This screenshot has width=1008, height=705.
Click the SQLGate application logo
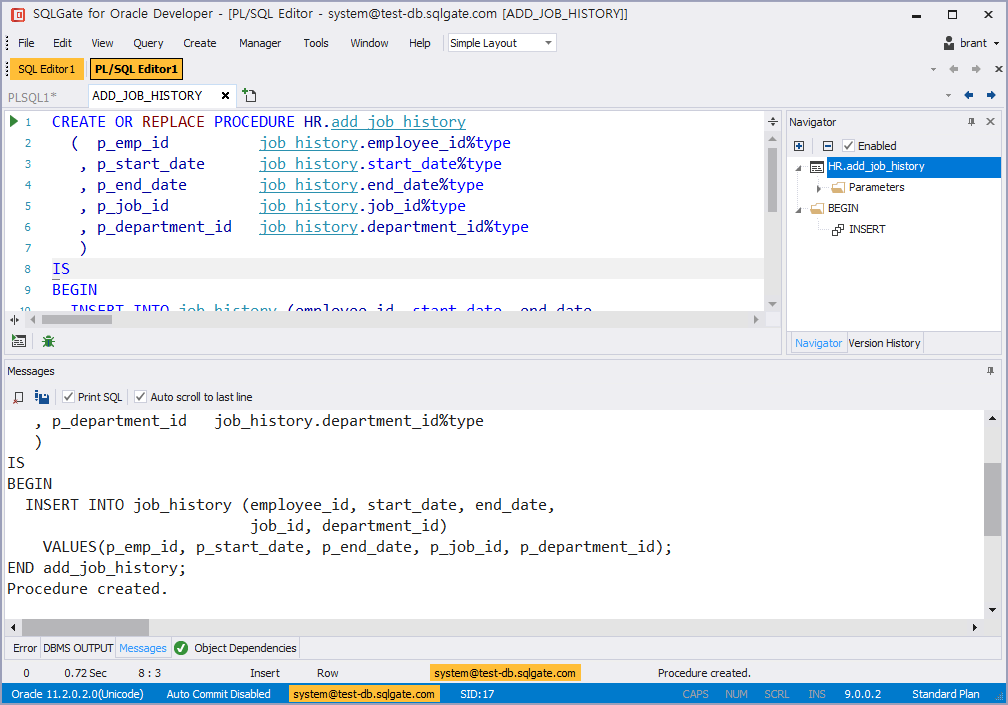18,14
